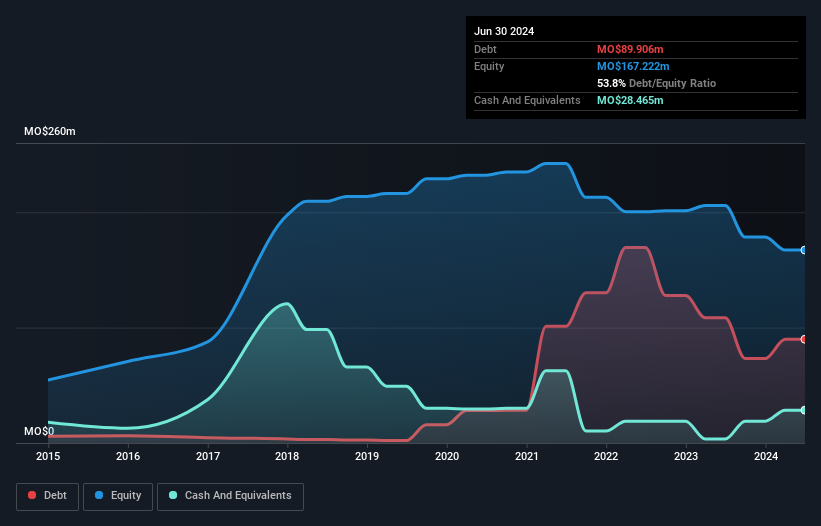Click the 2023 x-axis label

(x=686, y=456)
